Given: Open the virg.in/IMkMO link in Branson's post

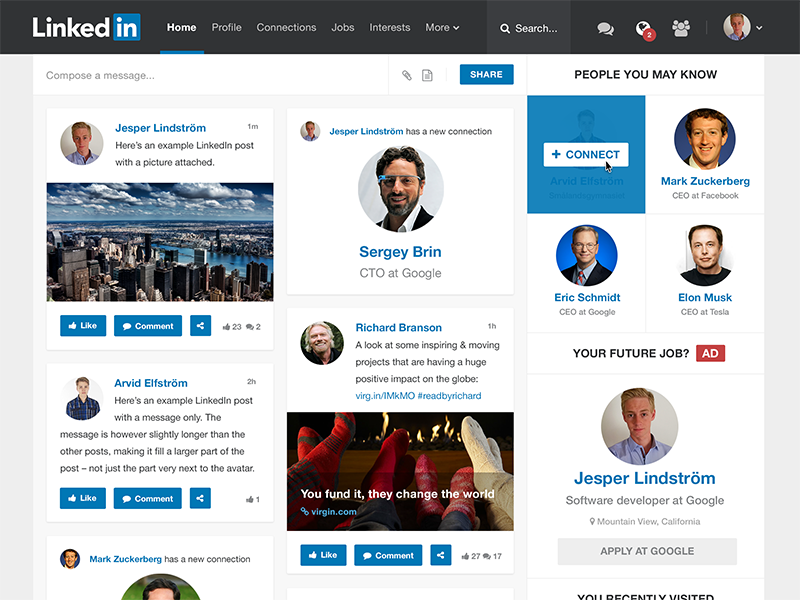Looking at the screenshot, I should coord(383,395).
